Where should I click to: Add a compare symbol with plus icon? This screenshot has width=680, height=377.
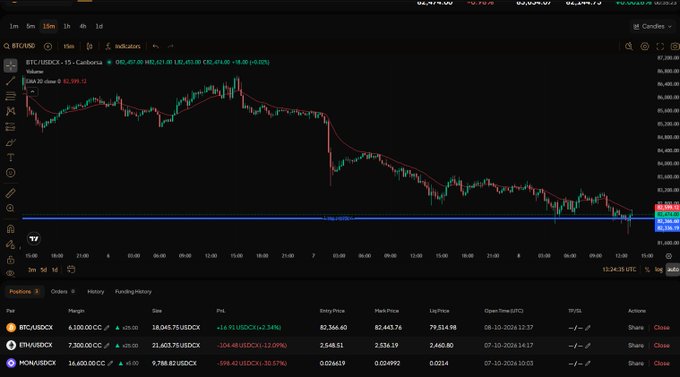point(48,46)
